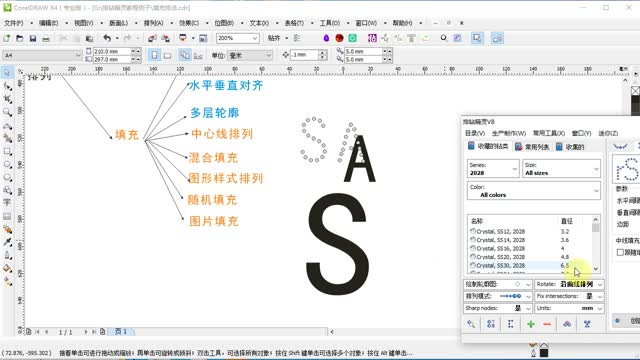This screenshot has height=360, width=640.
Task: Click the green square plugin icon
Action: click(352, 38)
